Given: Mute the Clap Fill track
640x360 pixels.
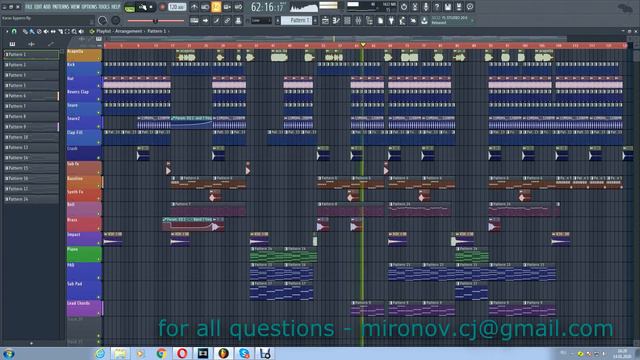Looking at the screenshot, I should (98, 142).
